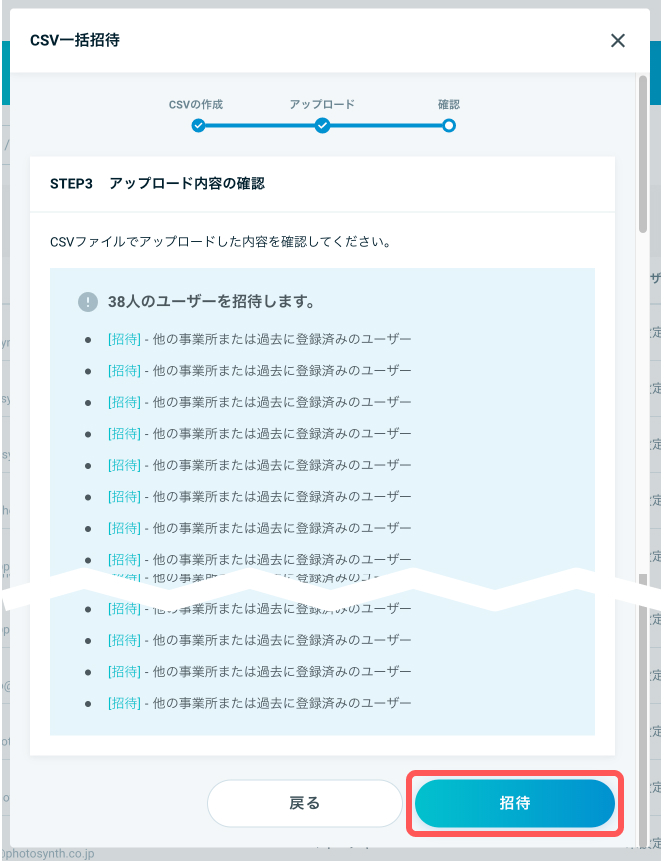Click the 招待 button to send invitations
Viewport: 667px width, 861px height.
[x=514, y=803]
